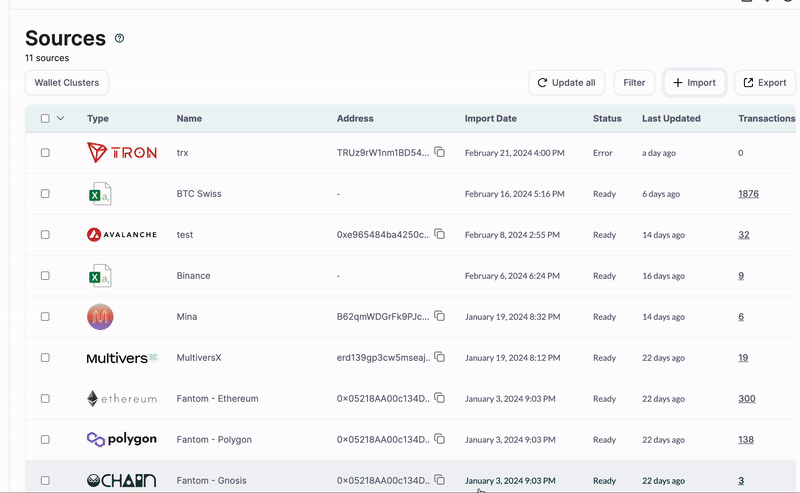Image resolution: width=800 pixels, height=493 pixels.
Task: Open the 6 transactions link for Mina
Action: click(x=741, y=316)
